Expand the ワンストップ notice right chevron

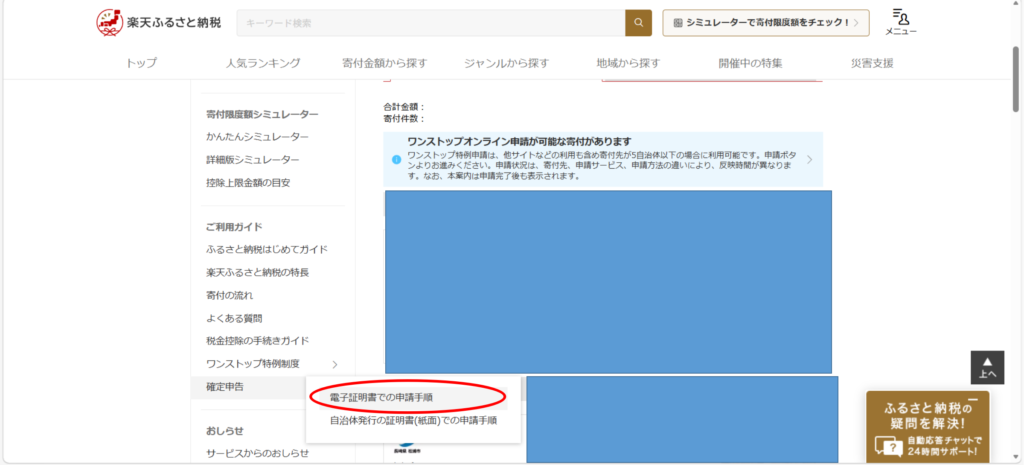(809, 159)
